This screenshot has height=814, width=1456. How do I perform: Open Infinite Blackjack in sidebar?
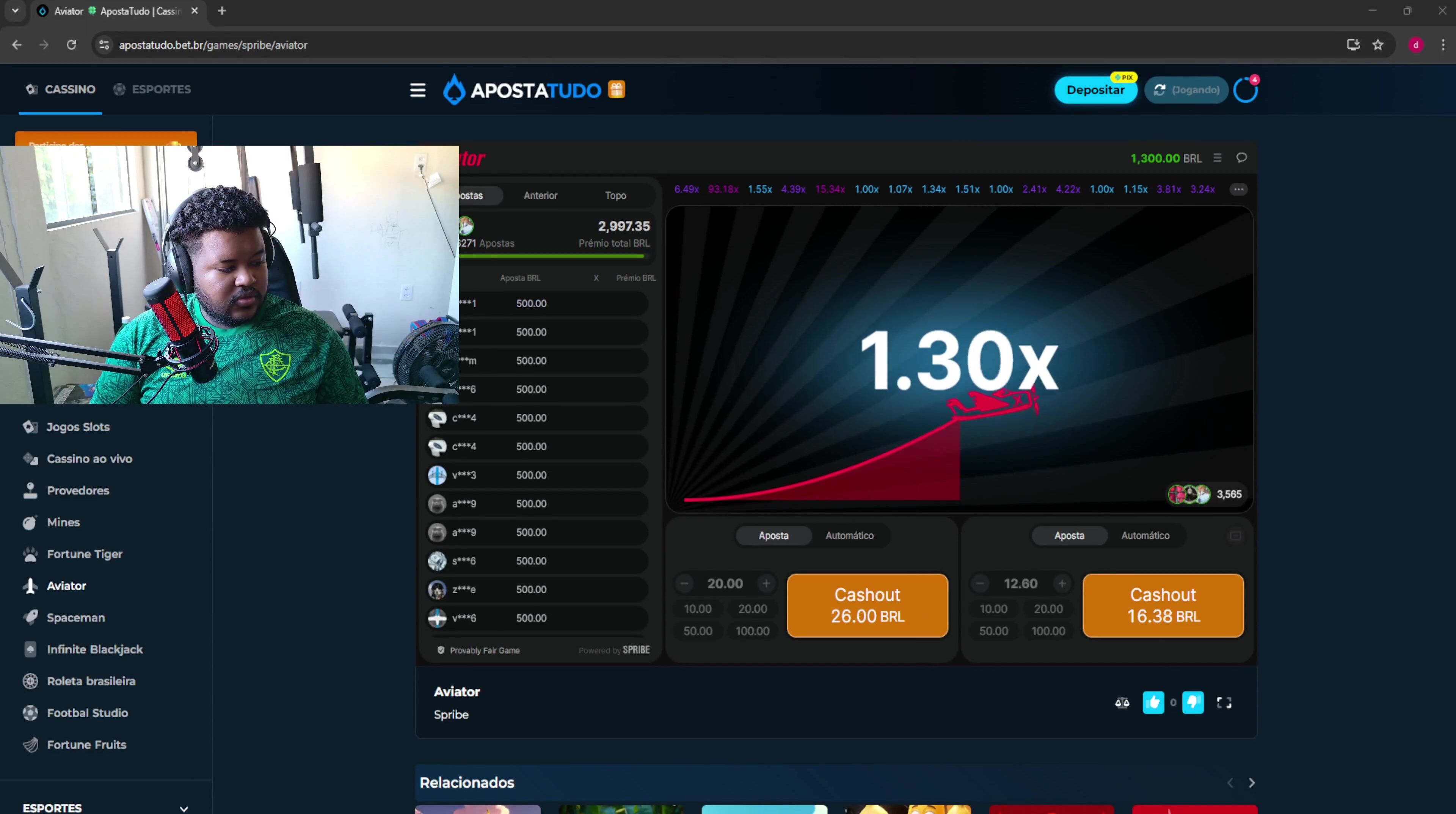pos(95,649)
